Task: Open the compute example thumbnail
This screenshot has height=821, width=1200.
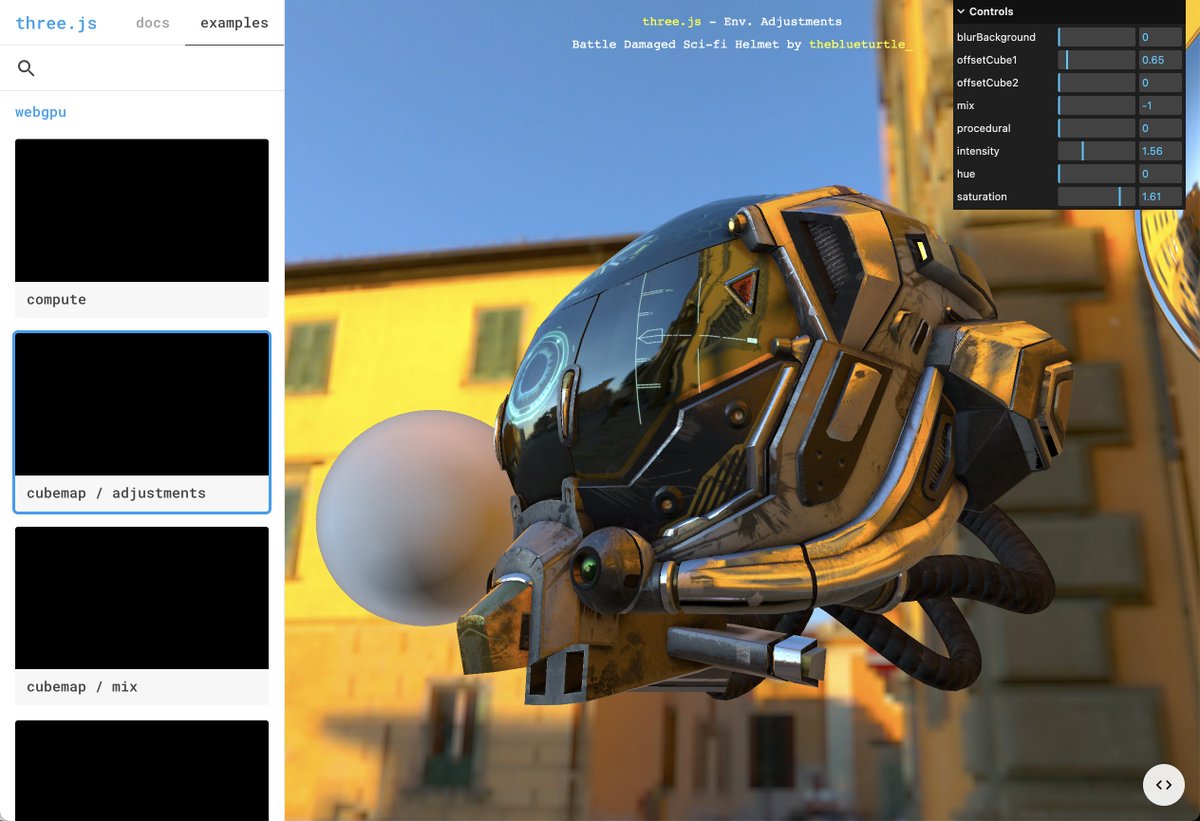Action: tap(141, 210)
